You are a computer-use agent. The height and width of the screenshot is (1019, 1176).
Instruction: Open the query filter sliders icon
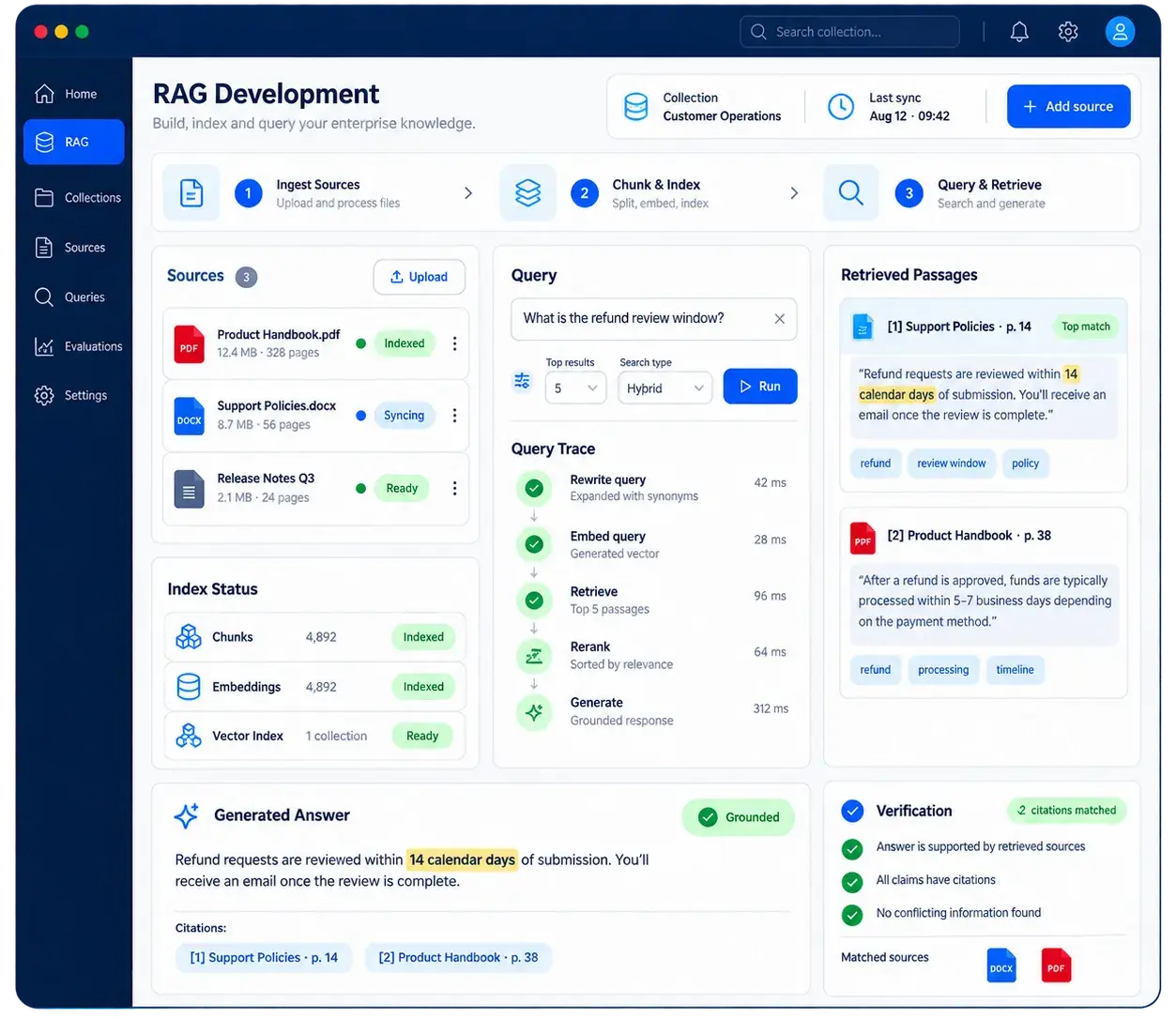522,381
